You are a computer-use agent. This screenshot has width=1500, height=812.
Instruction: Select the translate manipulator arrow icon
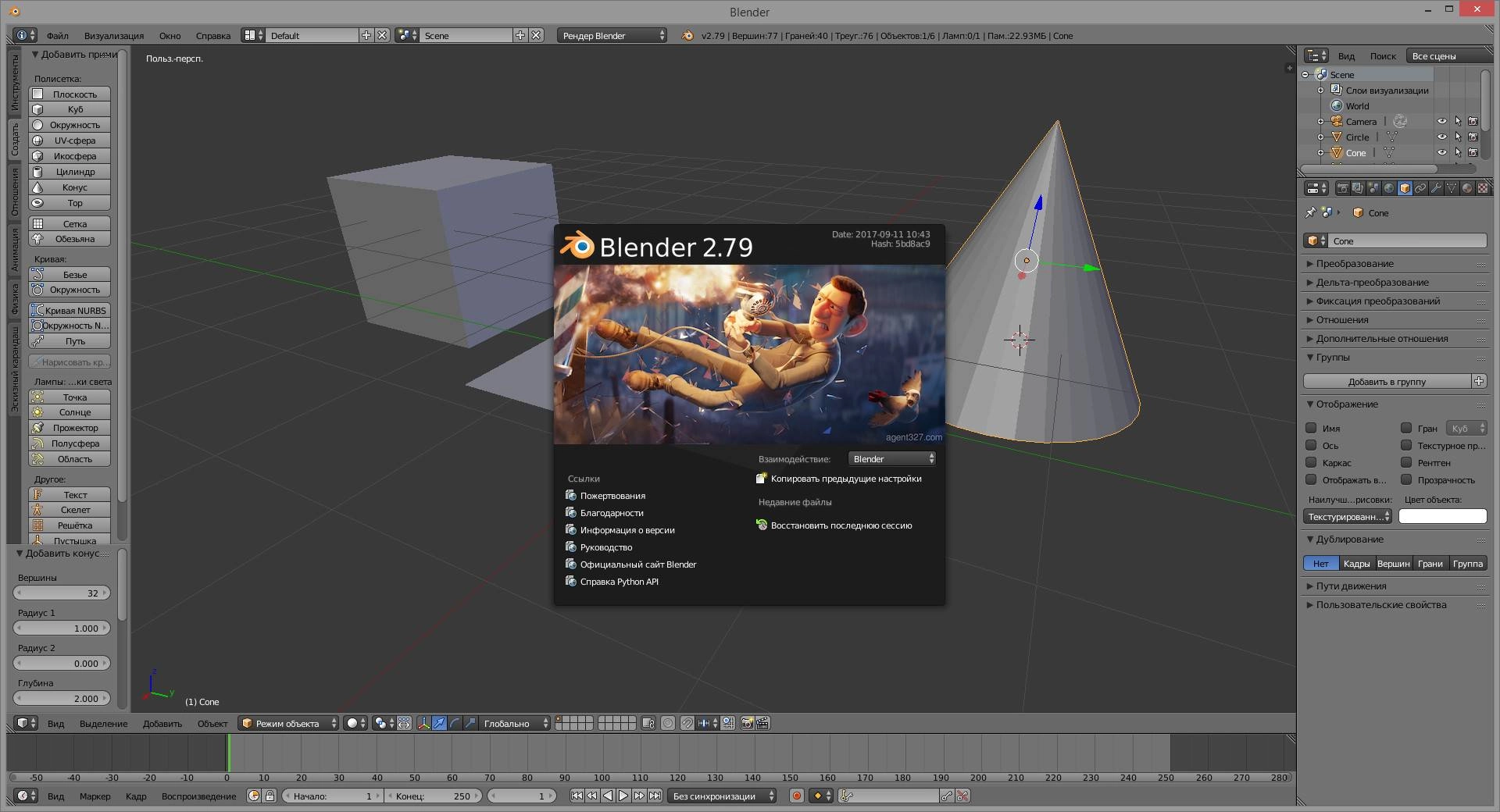click(x=439, y=723)
